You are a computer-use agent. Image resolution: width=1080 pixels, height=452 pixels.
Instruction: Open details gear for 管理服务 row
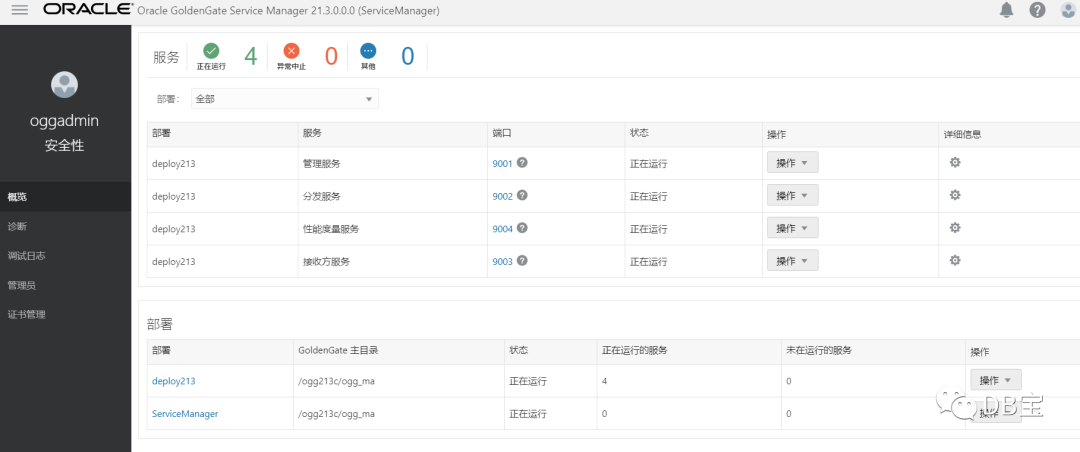955,163
